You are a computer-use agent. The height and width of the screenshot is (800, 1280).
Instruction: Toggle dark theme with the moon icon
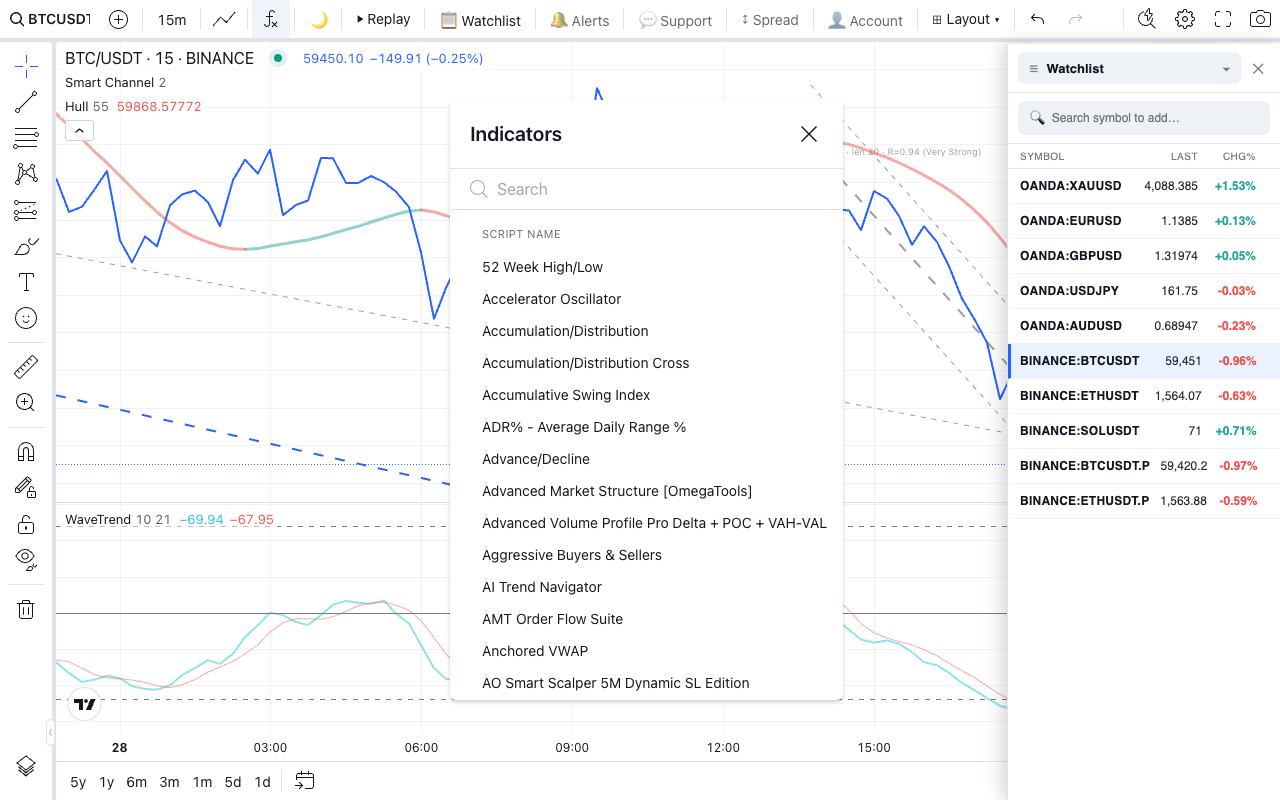[319, 19]
